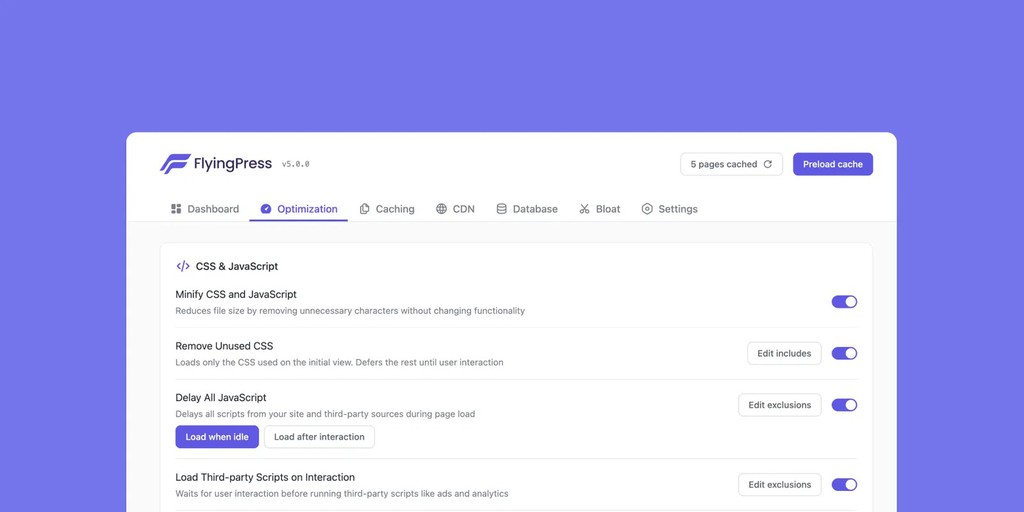Click 'Loads only the CSS used' description

[x=340, y=362]
